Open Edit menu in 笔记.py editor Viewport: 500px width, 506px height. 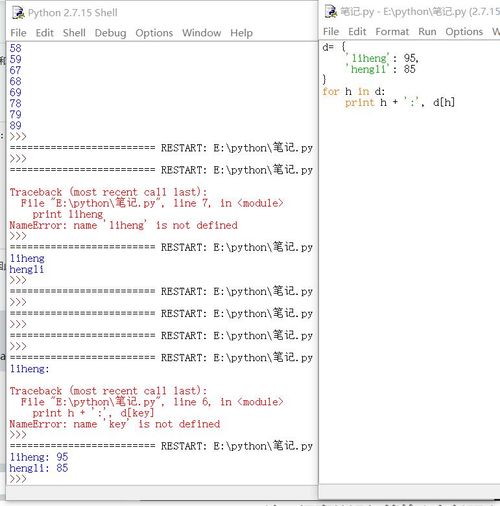point(357,32)
